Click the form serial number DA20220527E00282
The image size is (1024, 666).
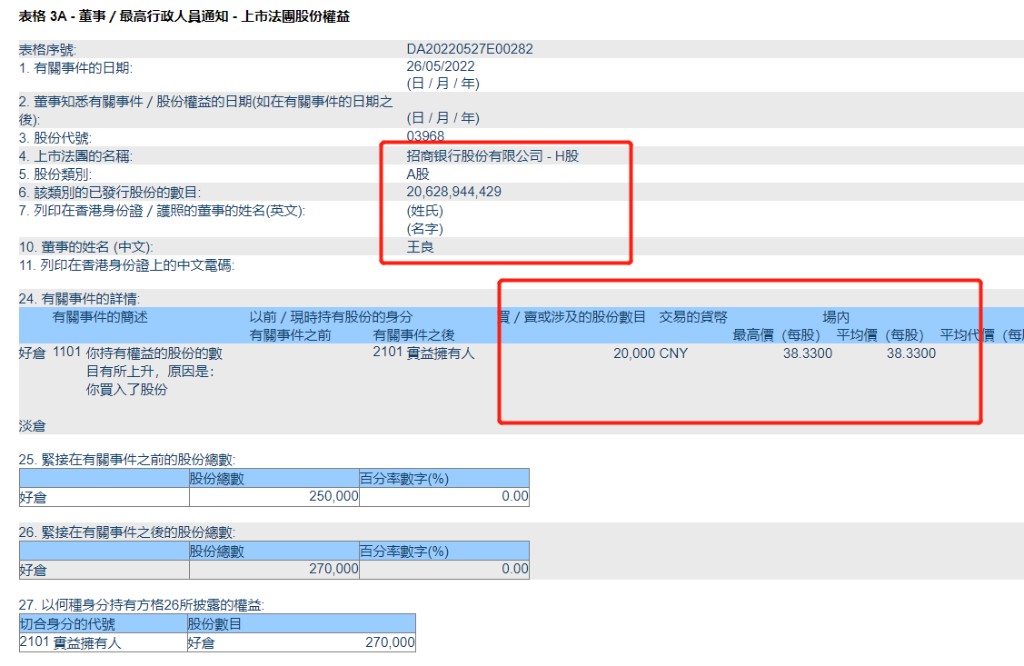tap(476, 49)
